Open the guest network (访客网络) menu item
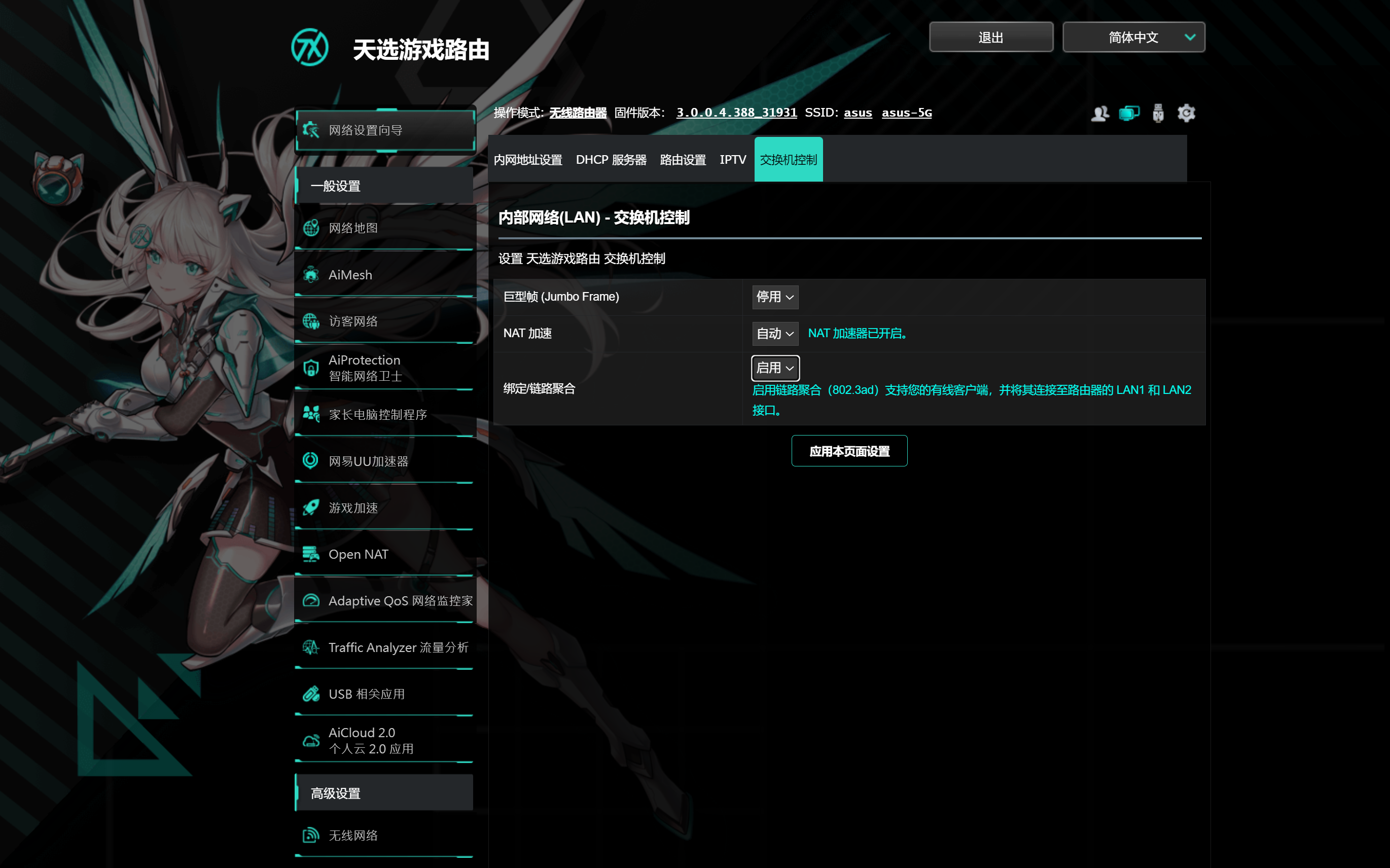1390x868 pixels. [384, 321]
